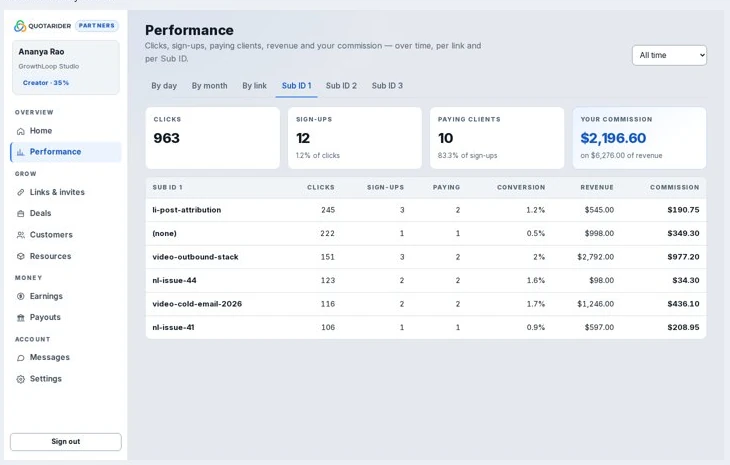Image resolution: width=730 pixels, height=465 pixels.
Task: Click the $34.30 commission cell
Action: [x=685, y=281]
